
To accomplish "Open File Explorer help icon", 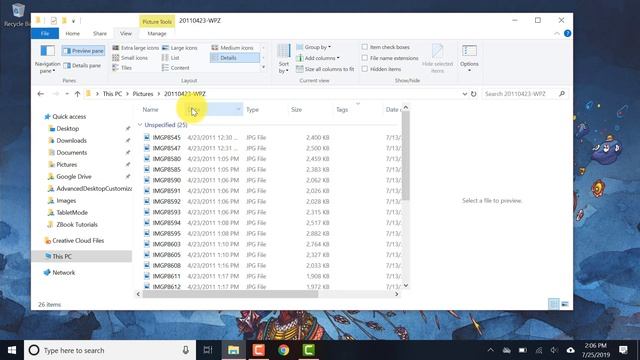I will pos(567,33).
